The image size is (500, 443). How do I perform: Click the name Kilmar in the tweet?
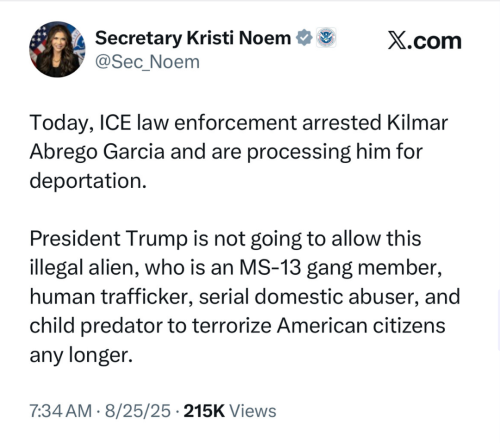417,123
